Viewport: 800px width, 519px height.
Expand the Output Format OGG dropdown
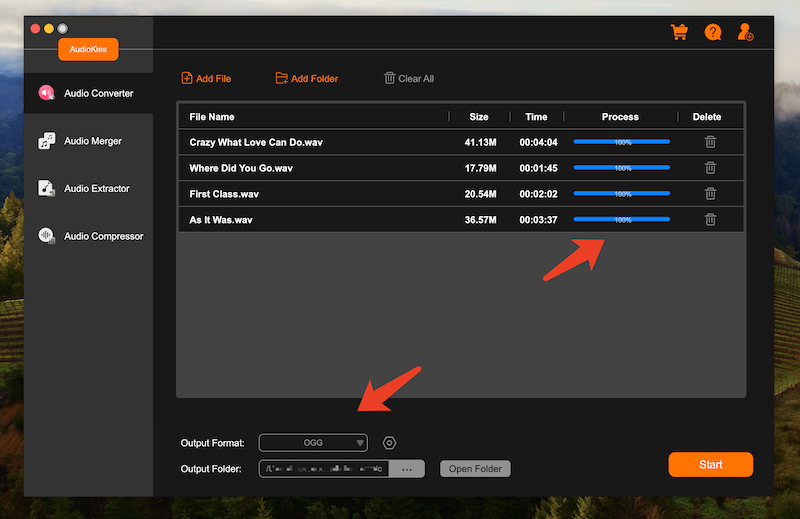[313, 443]
